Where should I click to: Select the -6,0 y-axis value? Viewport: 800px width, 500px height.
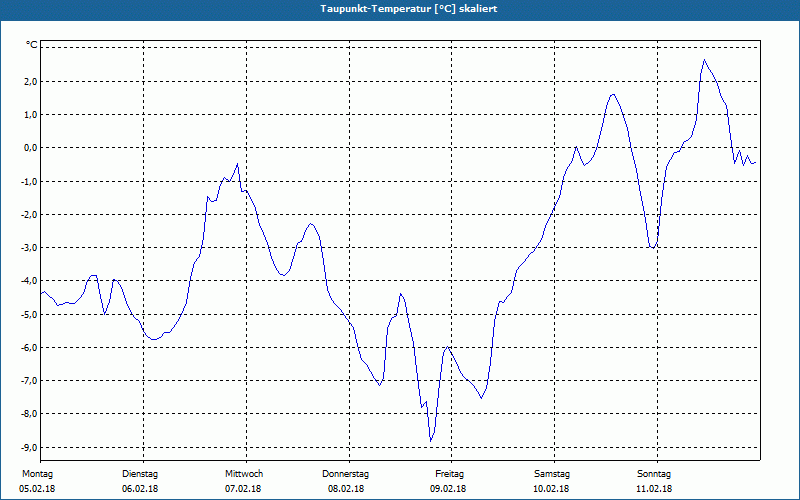pos(27,347)
